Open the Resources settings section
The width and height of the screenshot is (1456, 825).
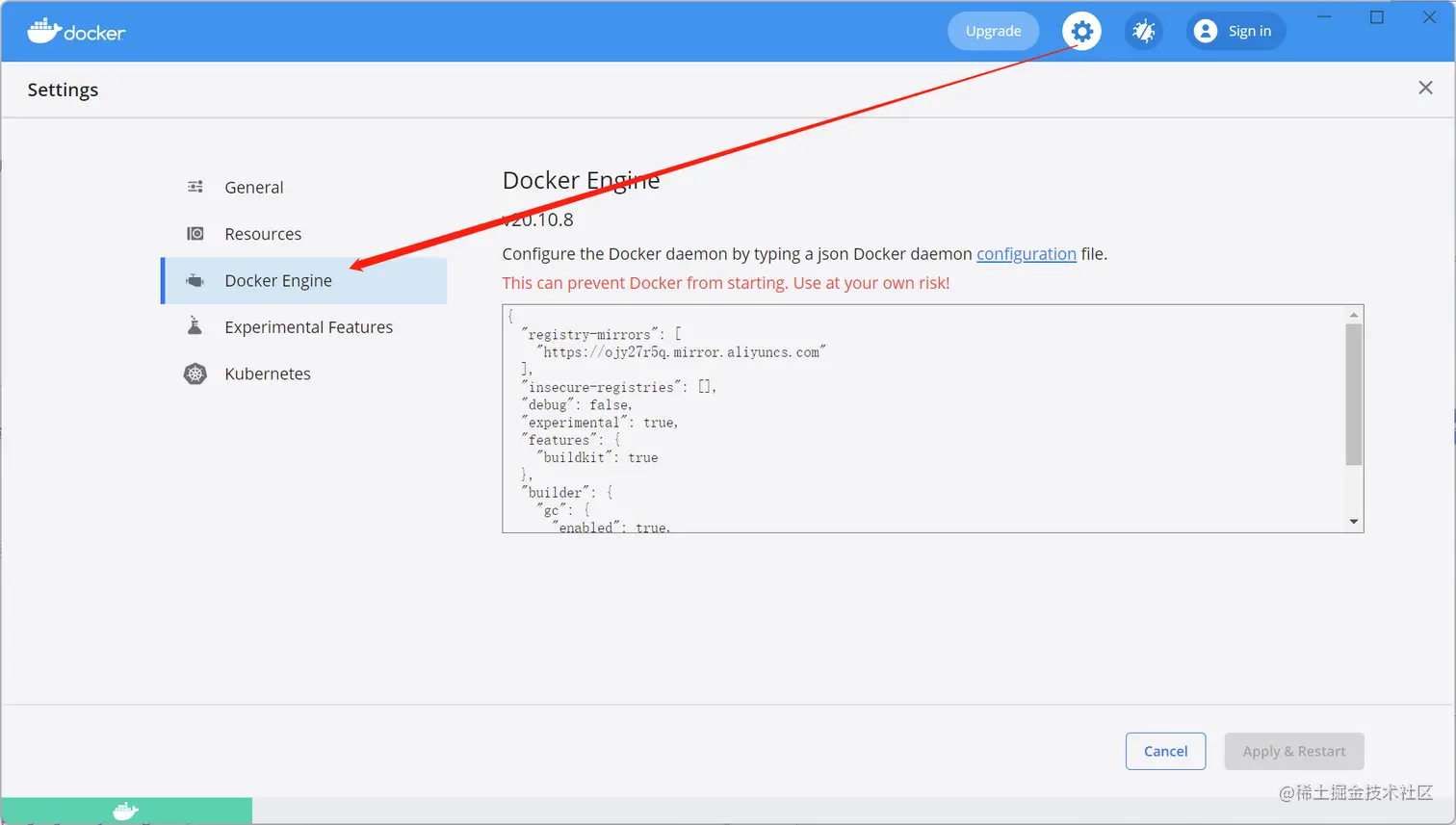[x=303, y=234]
